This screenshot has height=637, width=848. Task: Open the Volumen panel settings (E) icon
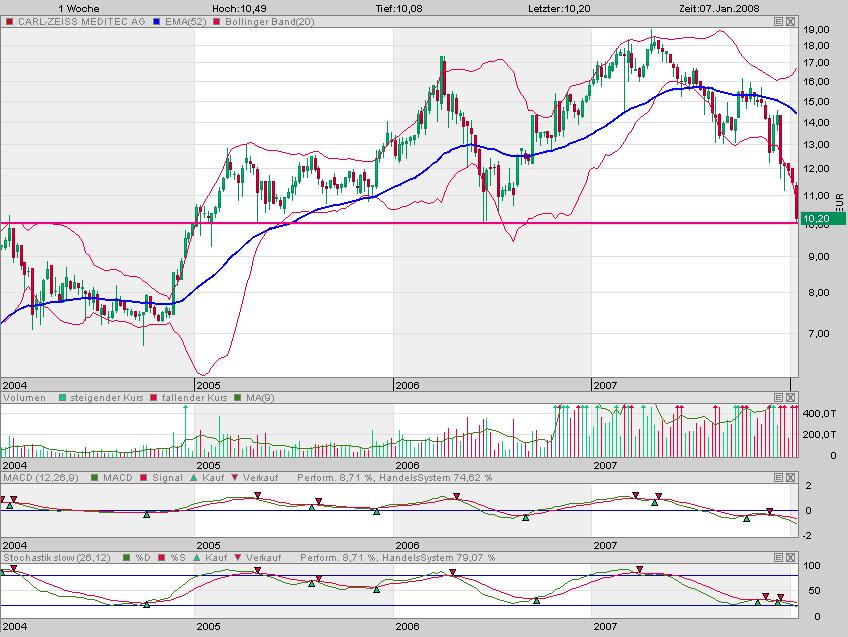tap(778, 398)
